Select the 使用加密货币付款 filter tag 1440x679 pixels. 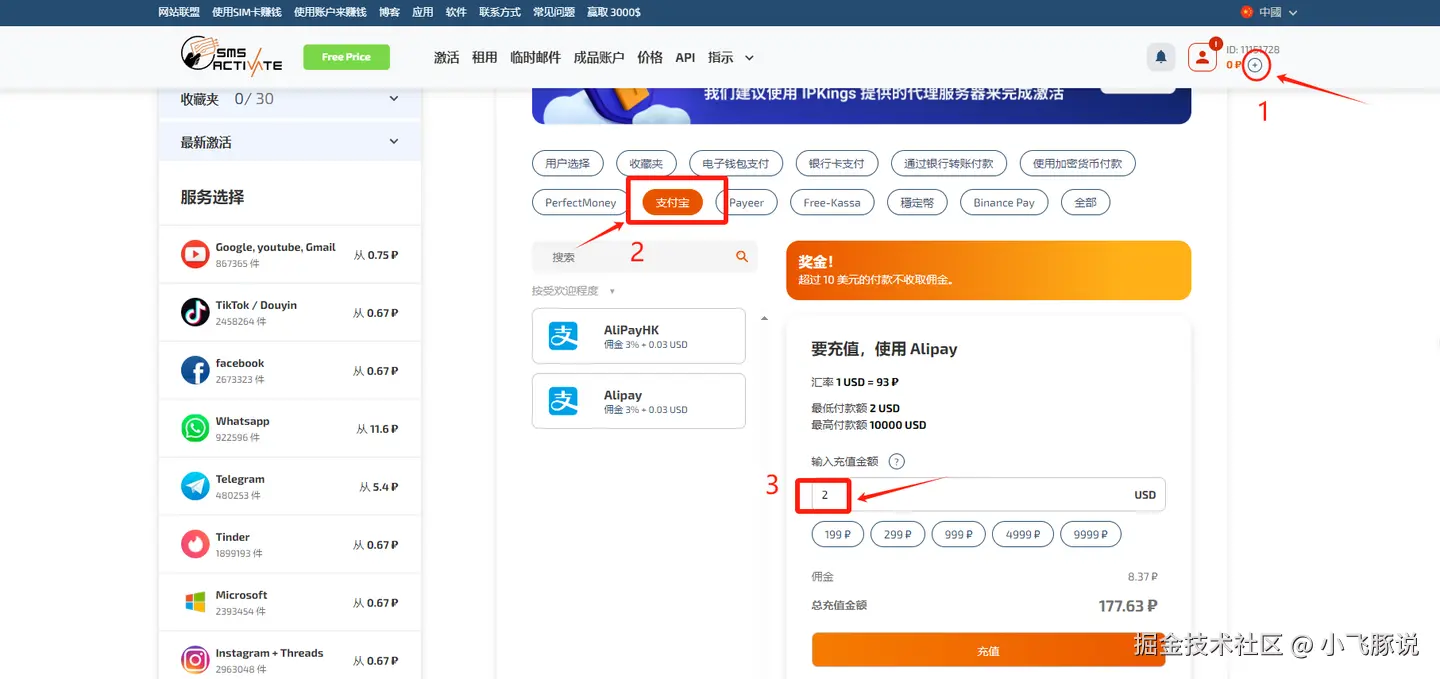[1078, 163]
